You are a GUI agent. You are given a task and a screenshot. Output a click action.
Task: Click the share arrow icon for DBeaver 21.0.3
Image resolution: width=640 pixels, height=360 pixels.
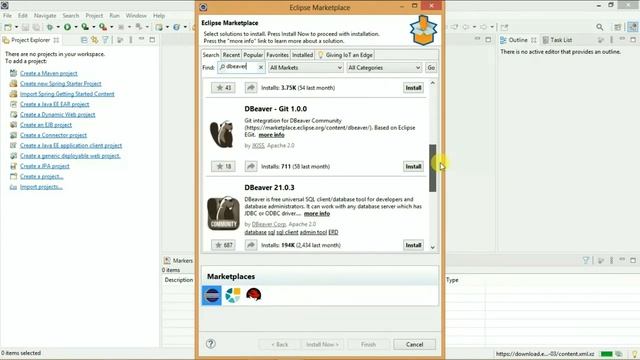coord(251,245)
